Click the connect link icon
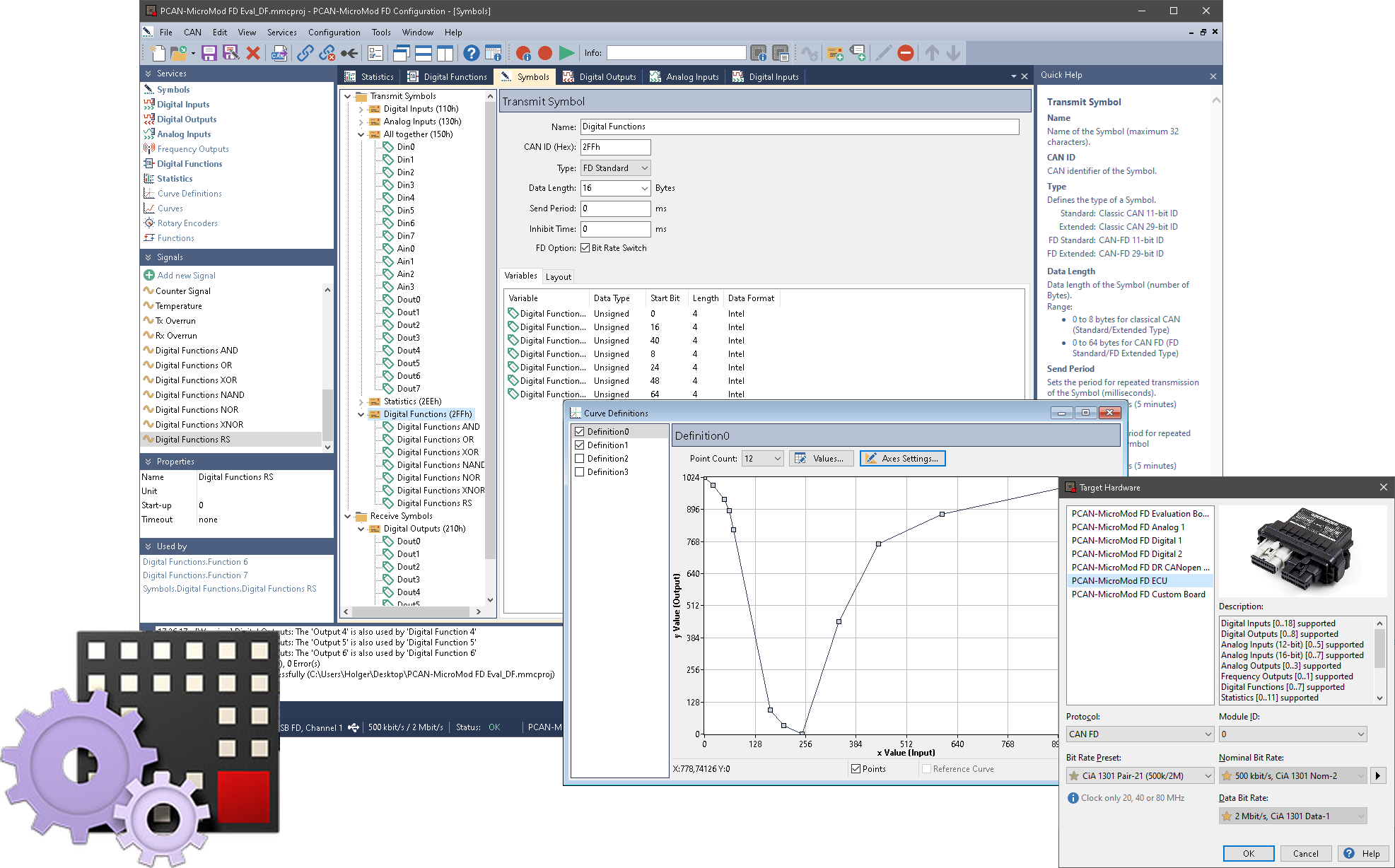Viewport: 1395px width, 868px height. 305,53
